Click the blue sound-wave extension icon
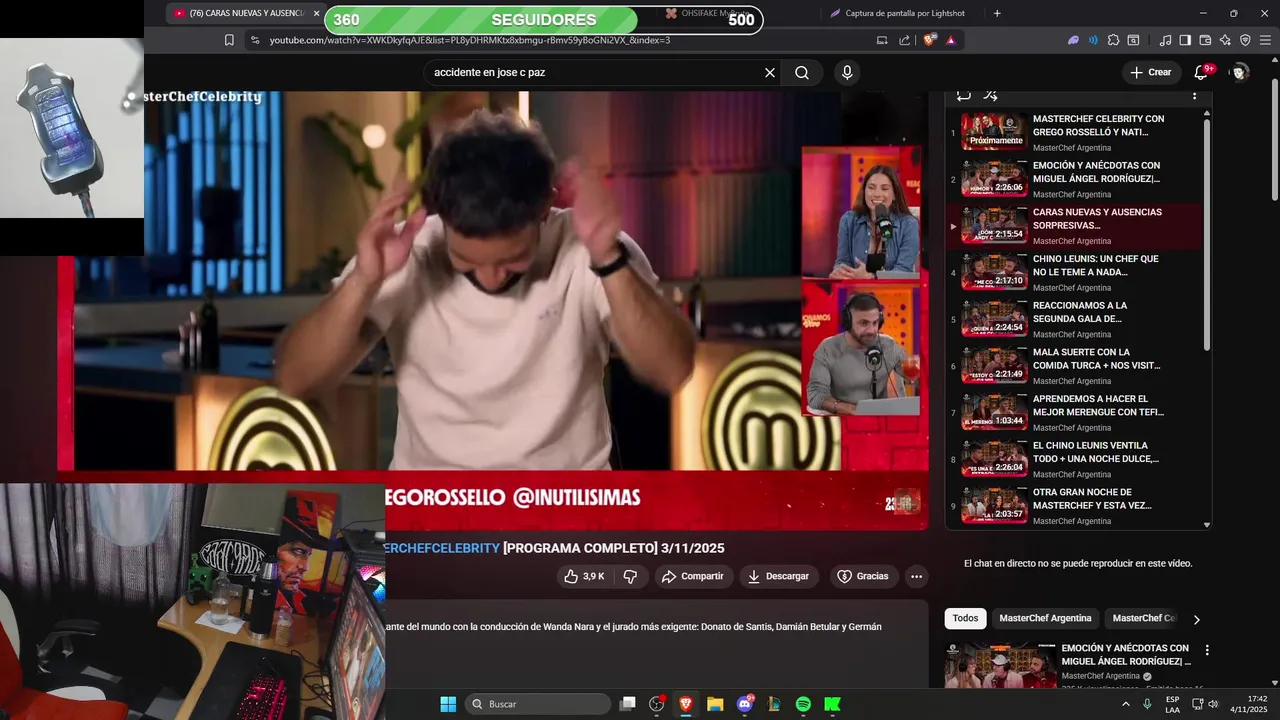 pyautogui.click(x=1093, y=40)
